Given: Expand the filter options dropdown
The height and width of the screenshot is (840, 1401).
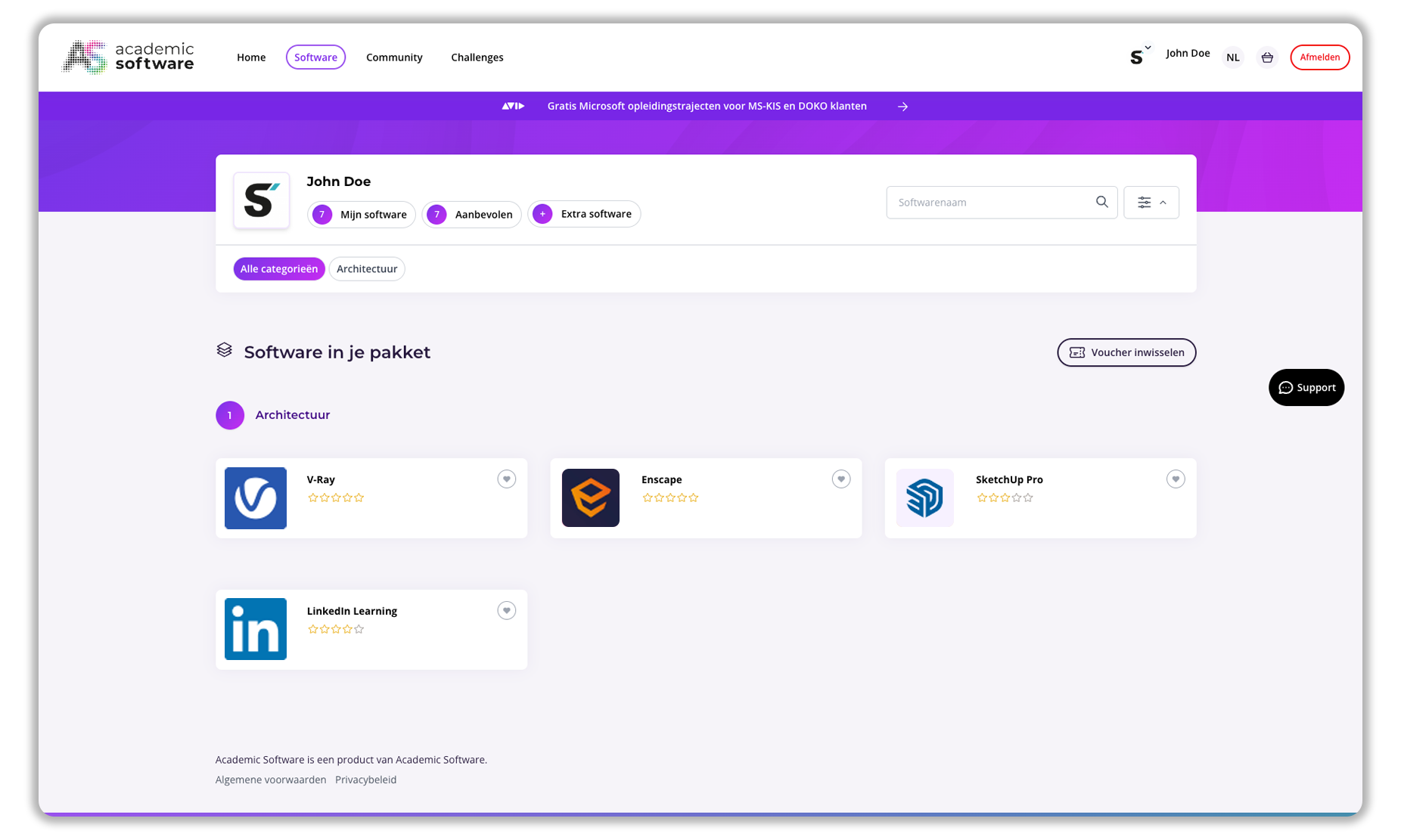Looking at the screenshot, I should (x=1151, y=203).
